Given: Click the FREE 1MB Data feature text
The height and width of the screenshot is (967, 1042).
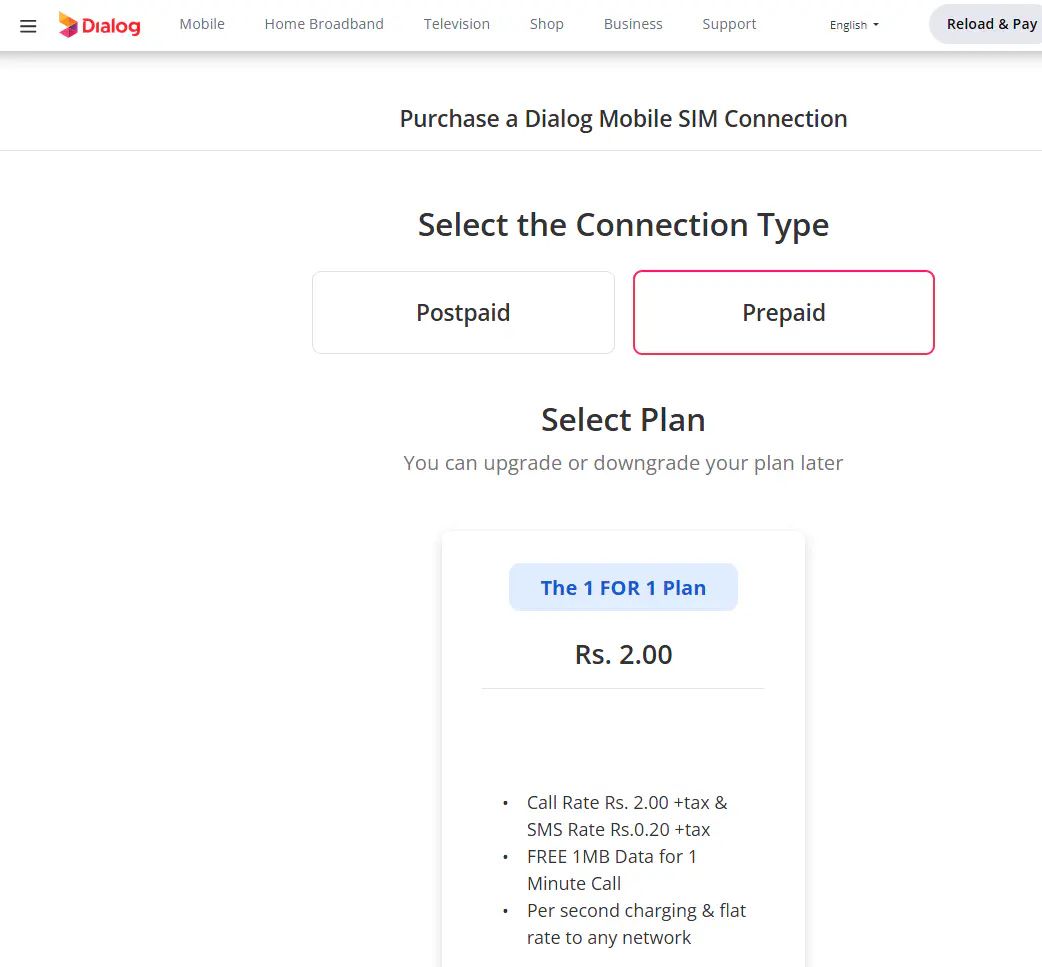Looking at the screenshot, I should 611,870.
